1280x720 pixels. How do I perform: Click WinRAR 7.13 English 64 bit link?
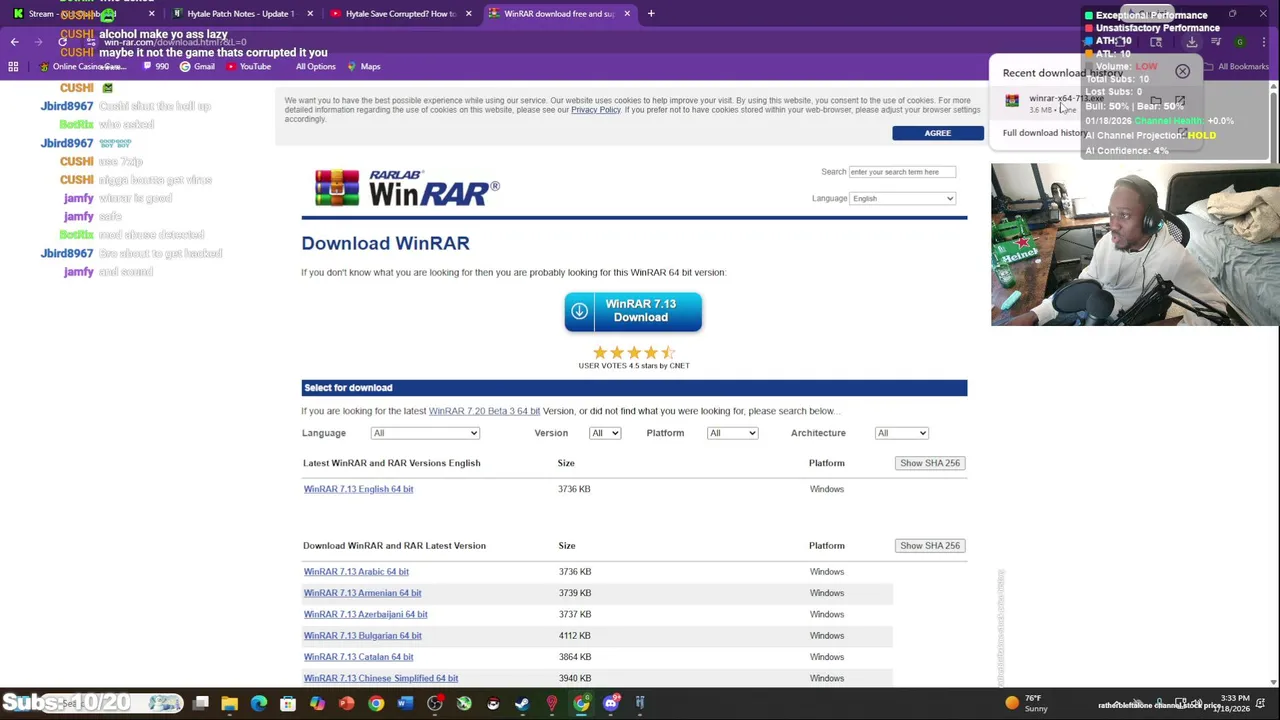pos(358,489)
